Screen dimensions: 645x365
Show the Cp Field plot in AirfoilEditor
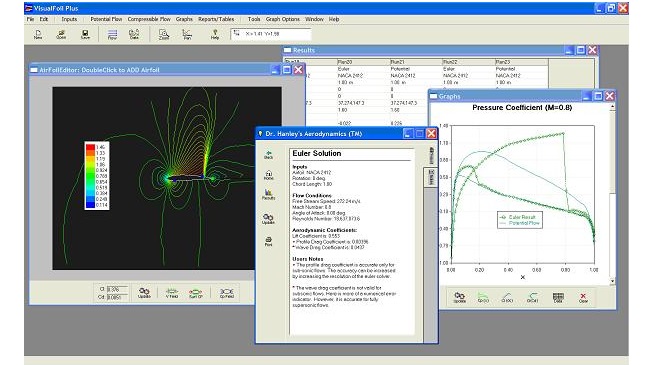tap(227, 293)
